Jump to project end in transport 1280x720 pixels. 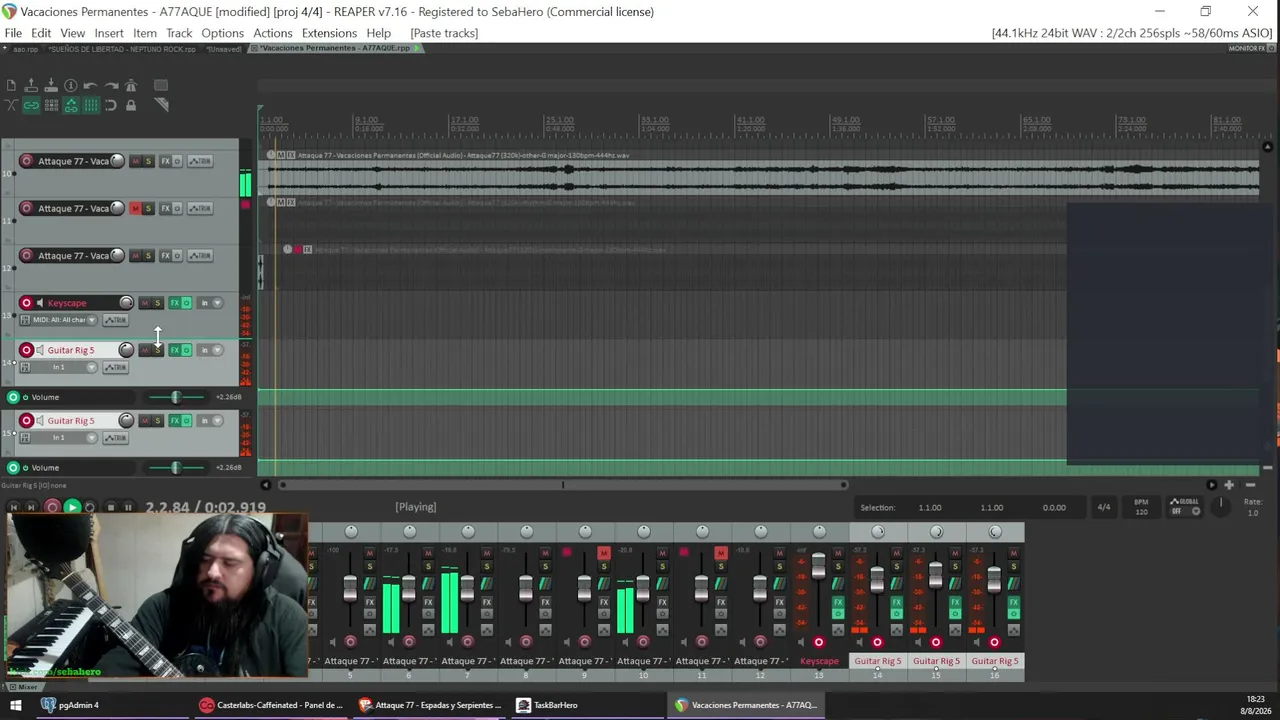click(x=32, y=508)
